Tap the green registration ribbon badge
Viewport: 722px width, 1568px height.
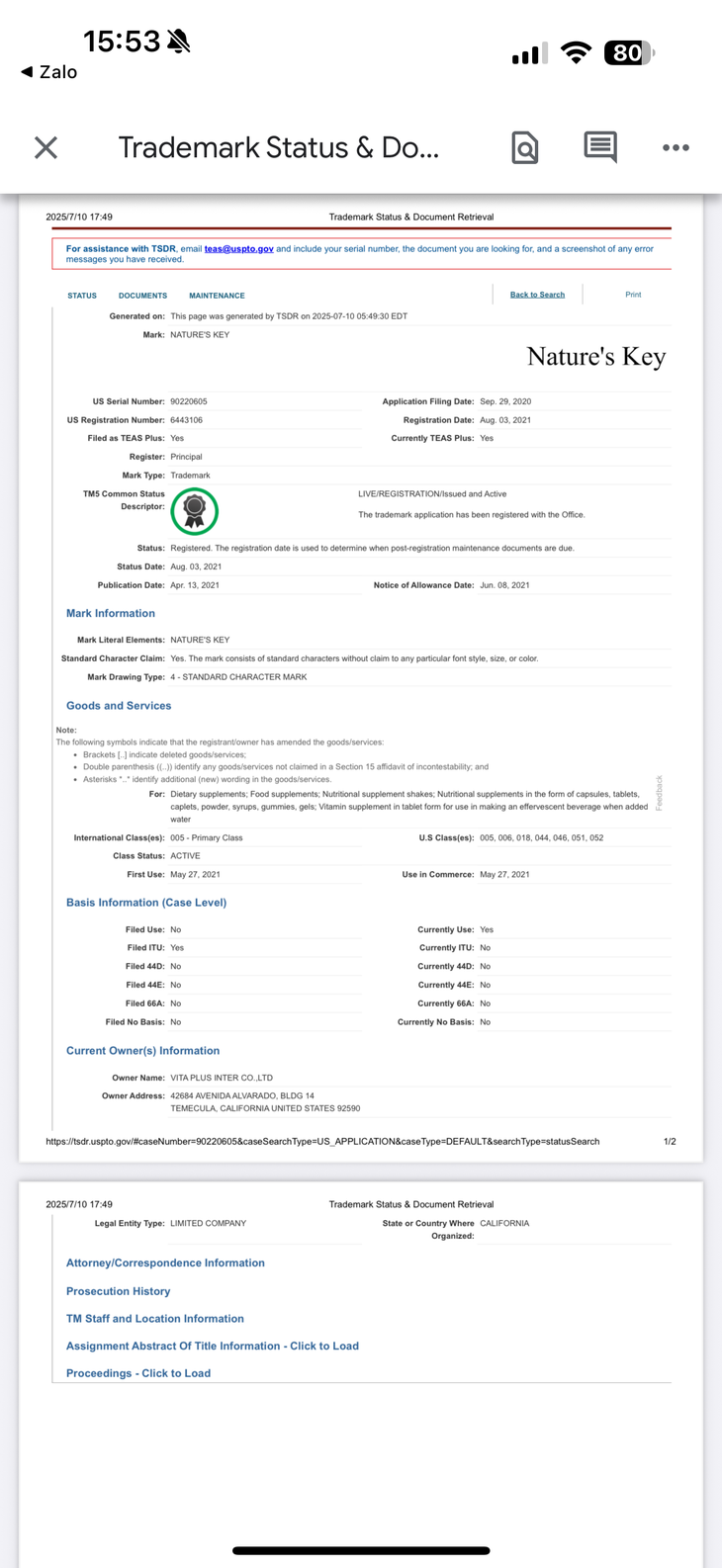[195, 511]
